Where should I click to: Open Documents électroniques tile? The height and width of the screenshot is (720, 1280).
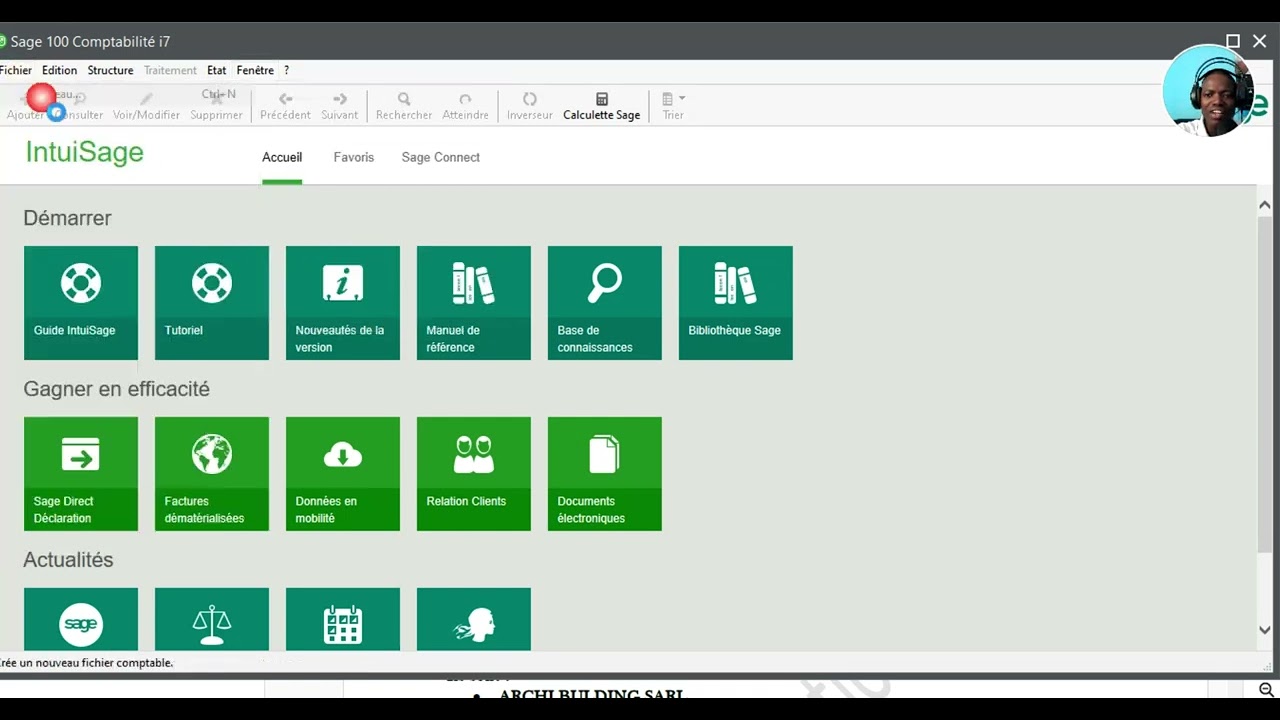(605, 474)
